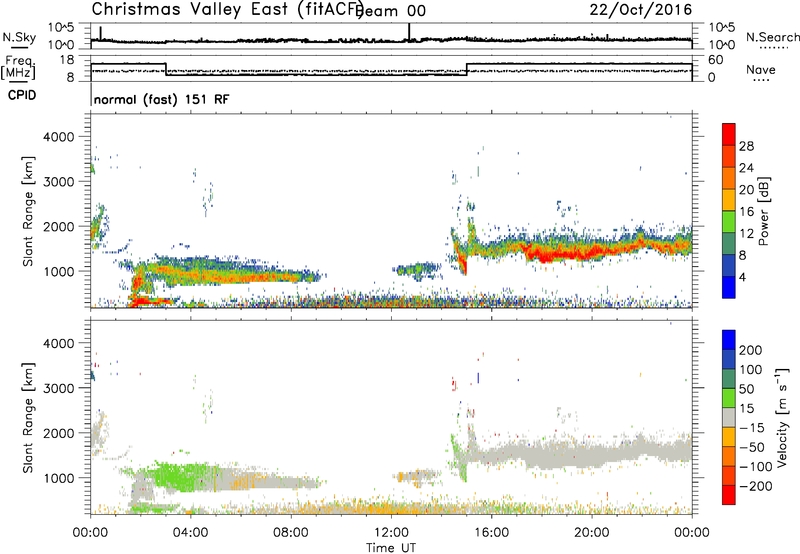Click the '-100' value on velocity colorbar
Screen dimensions: 800x554
(x=756, y=467)
